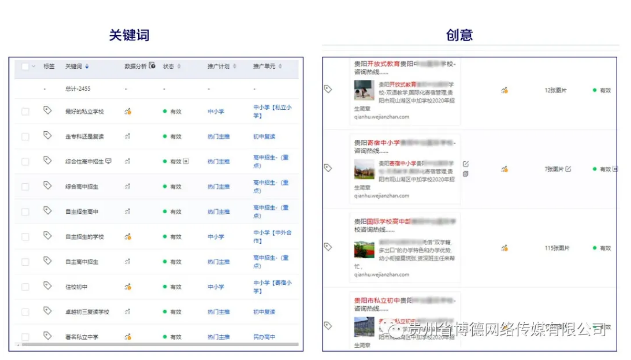631x360 pixels.
Task: Edit images via the pencil icon beside 7张图片
Action: click(x=568, y=169)
